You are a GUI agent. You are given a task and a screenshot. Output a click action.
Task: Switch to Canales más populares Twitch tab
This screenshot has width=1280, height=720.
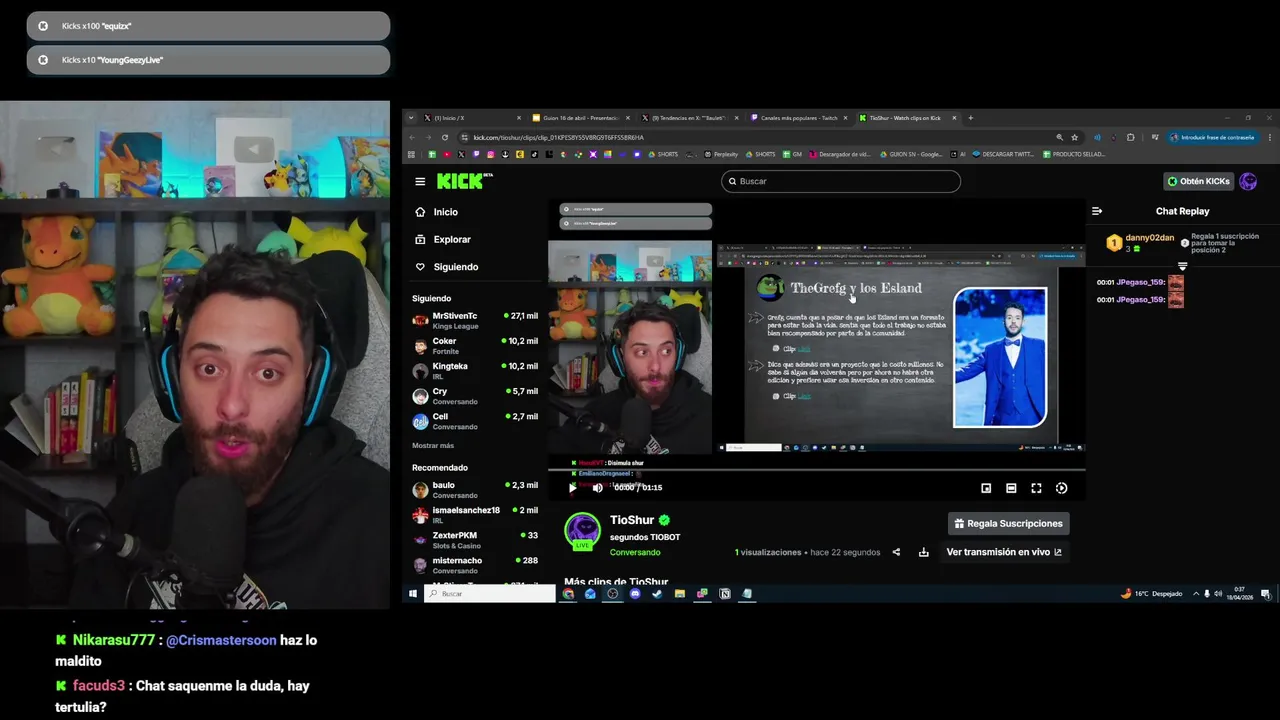coord(798,118)
